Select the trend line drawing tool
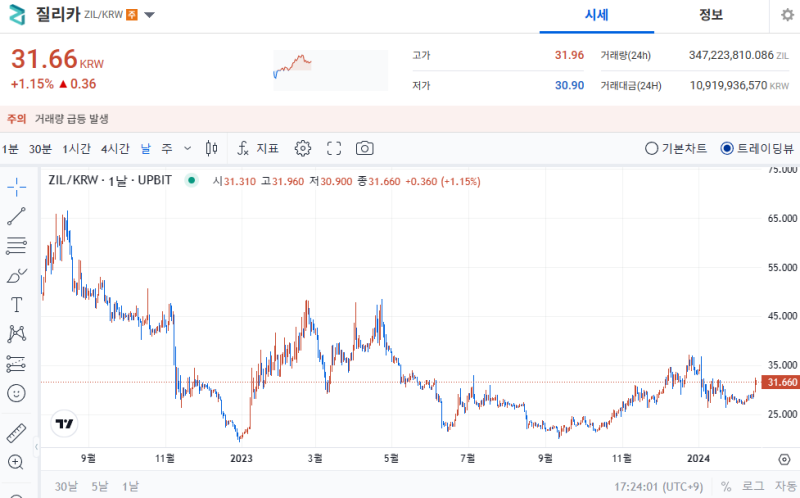This screenshot has width=800, height=498. point(16,216)
